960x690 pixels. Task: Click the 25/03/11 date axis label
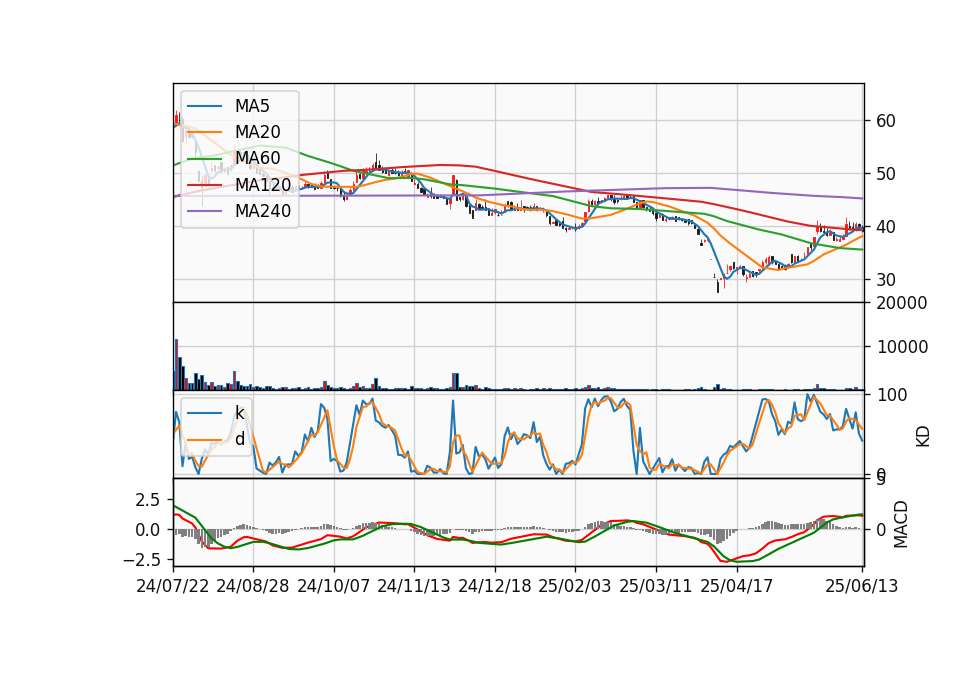tap(656, 586)
